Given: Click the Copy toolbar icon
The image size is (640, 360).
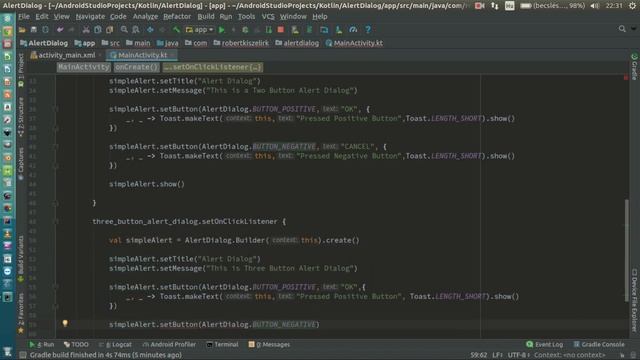Looking at the screenshot, I should 98,29.
